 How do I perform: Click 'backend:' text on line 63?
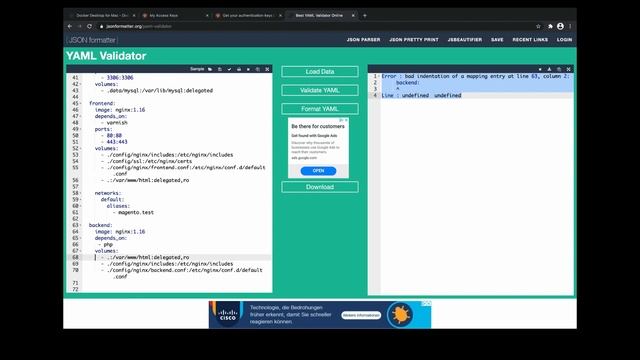point(100,225)
